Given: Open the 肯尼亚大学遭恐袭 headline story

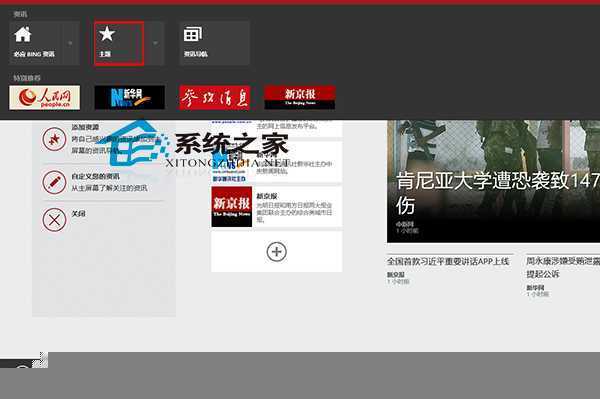Looking at the screenshot, I should tap(497, 194).
